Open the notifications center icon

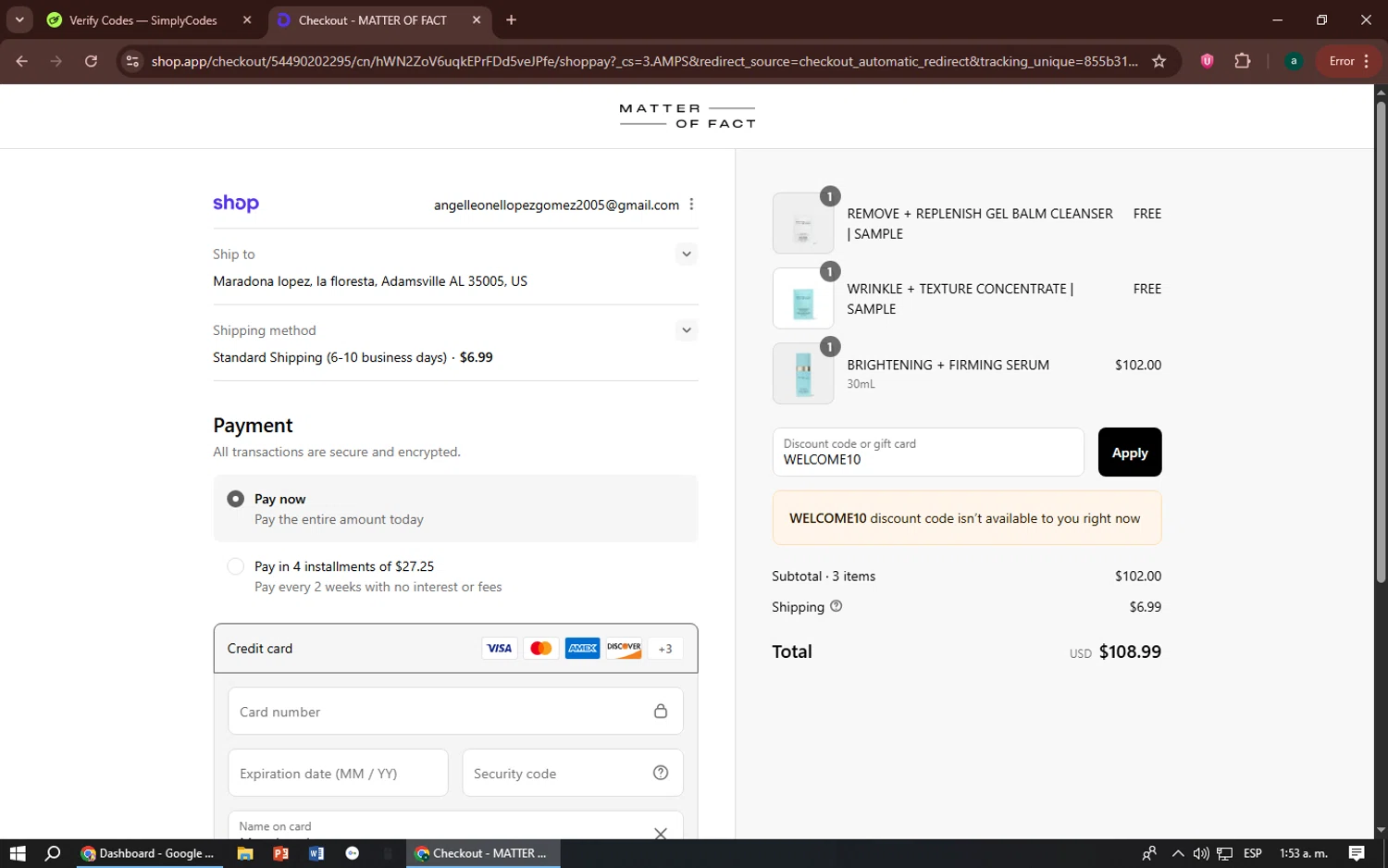[1357, 853]
